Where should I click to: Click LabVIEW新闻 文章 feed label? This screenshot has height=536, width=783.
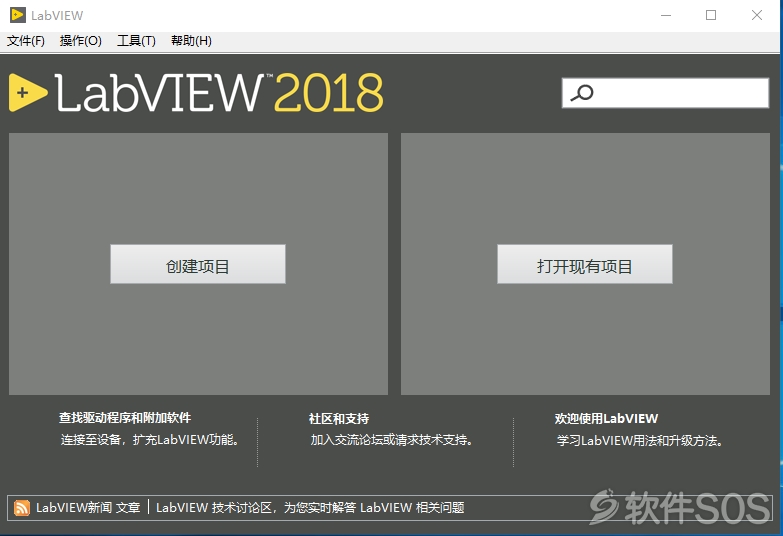pos(88,508)
